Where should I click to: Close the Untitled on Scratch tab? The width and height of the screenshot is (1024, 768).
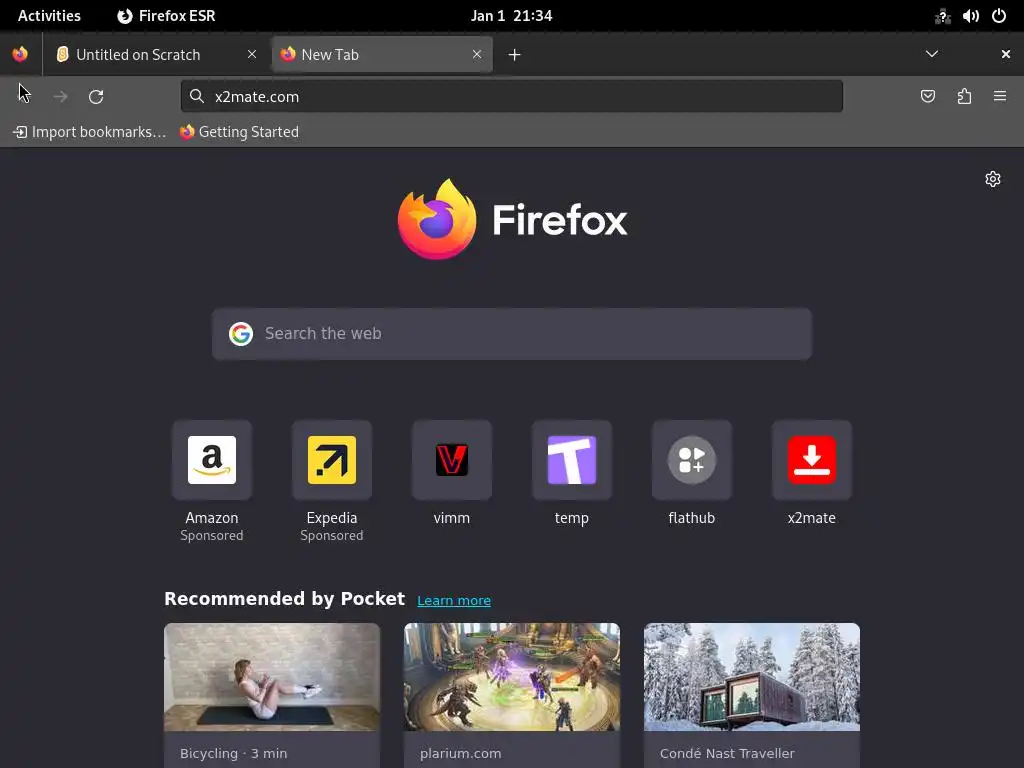pos(251,54)
